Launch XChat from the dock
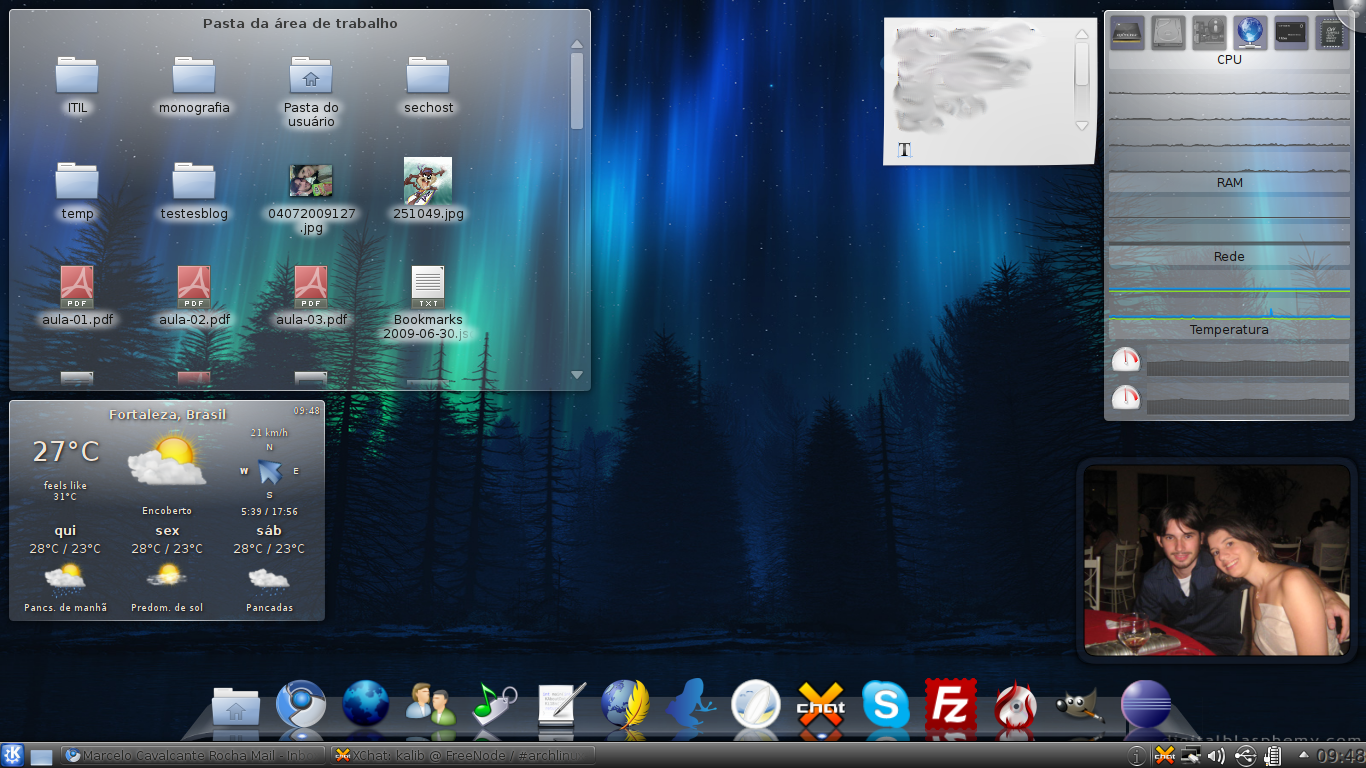The width and height of the screenshot is (1366, 768). pyautogui.click(x=820, y=707)
